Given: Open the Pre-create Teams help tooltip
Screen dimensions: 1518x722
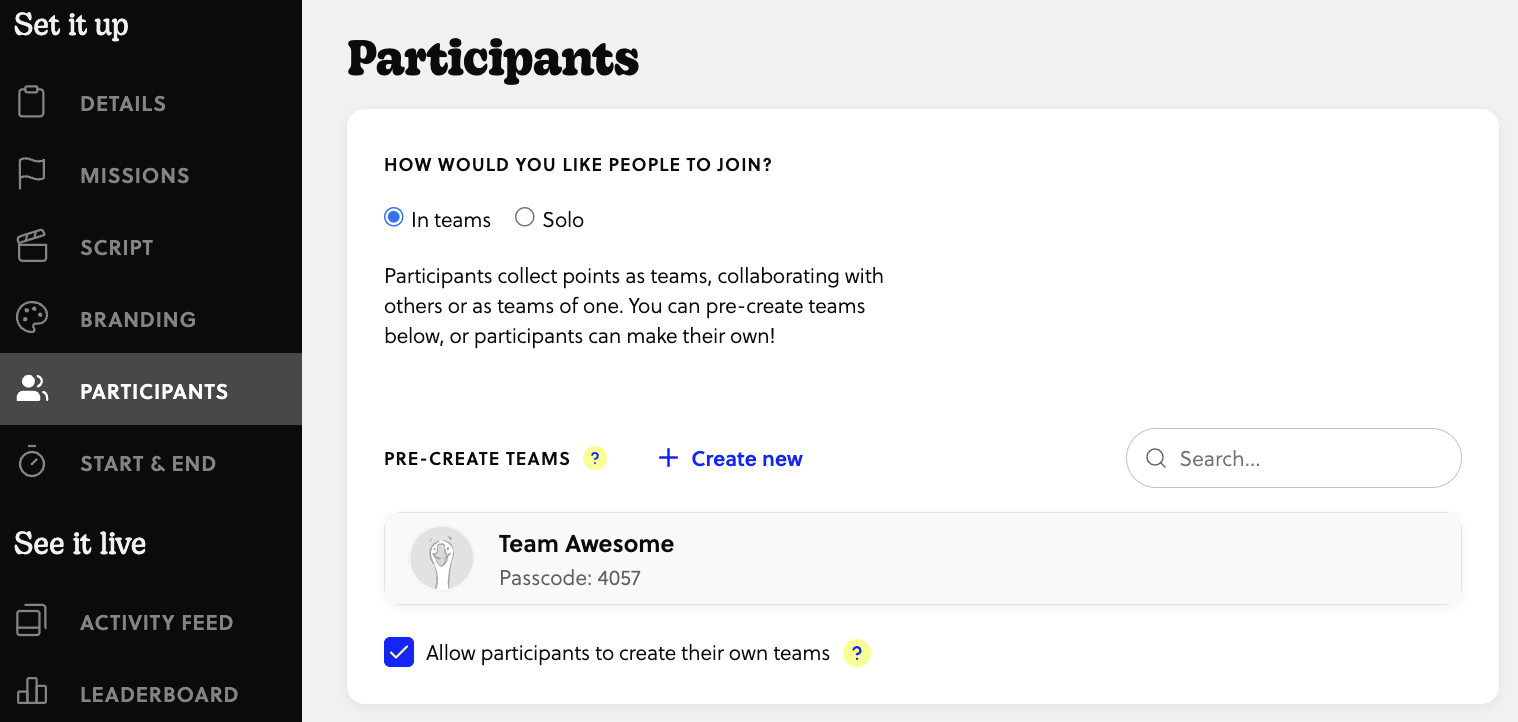Looking at the screenshot, I should pos(595,457).
